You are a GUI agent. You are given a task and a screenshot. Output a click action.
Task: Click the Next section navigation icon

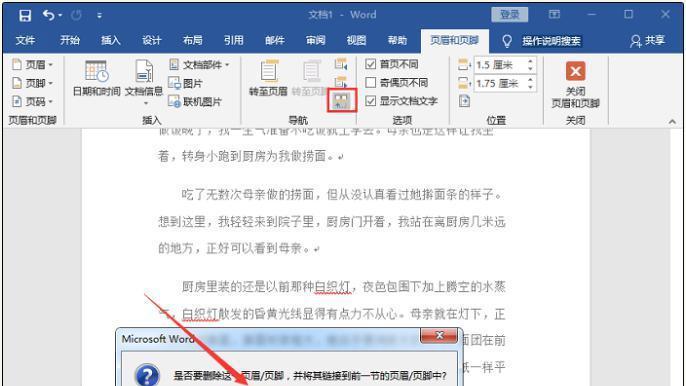pos(341,82)
